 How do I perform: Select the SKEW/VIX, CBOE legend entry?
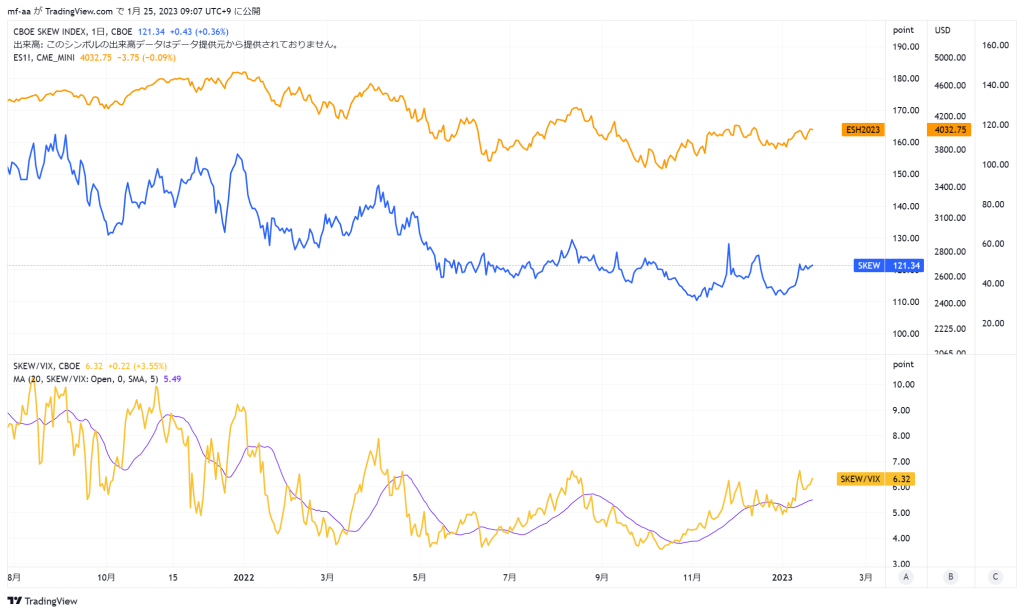click(x=46, y=366)
